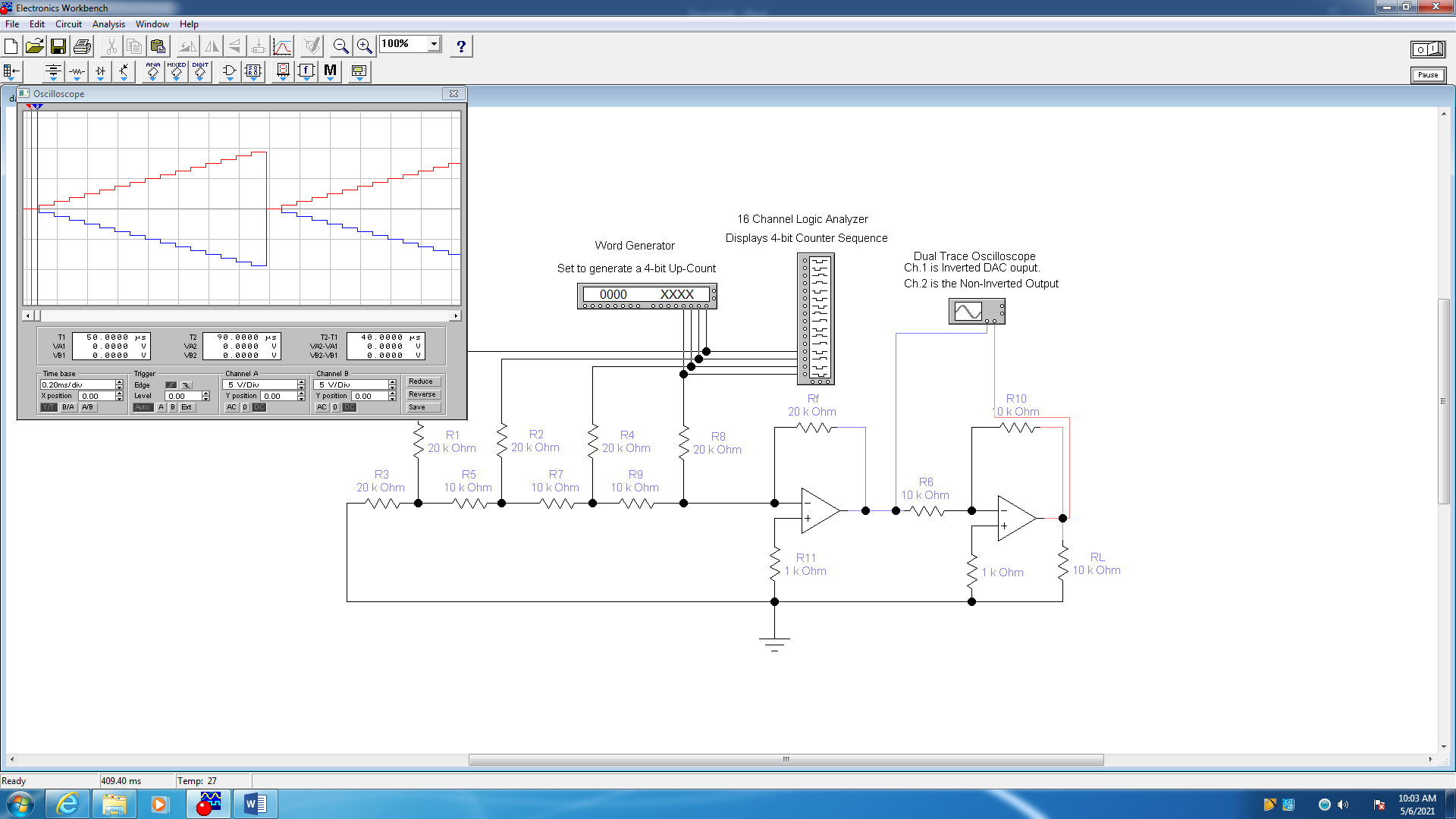Set Channel B coupling to DC
Viewport: 1456px width, 819px height.
coord(350,408)
